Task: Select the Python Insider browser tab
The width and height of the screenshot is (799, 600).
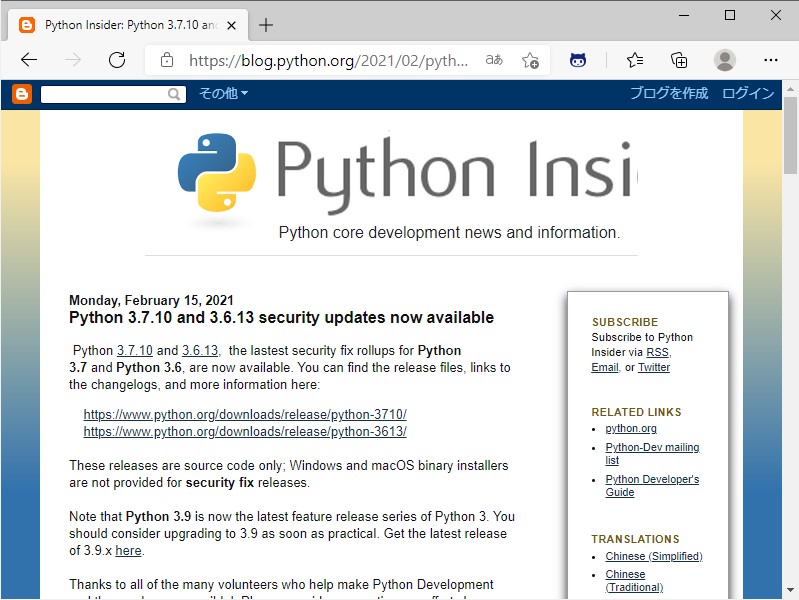Action: coord(127,25)
